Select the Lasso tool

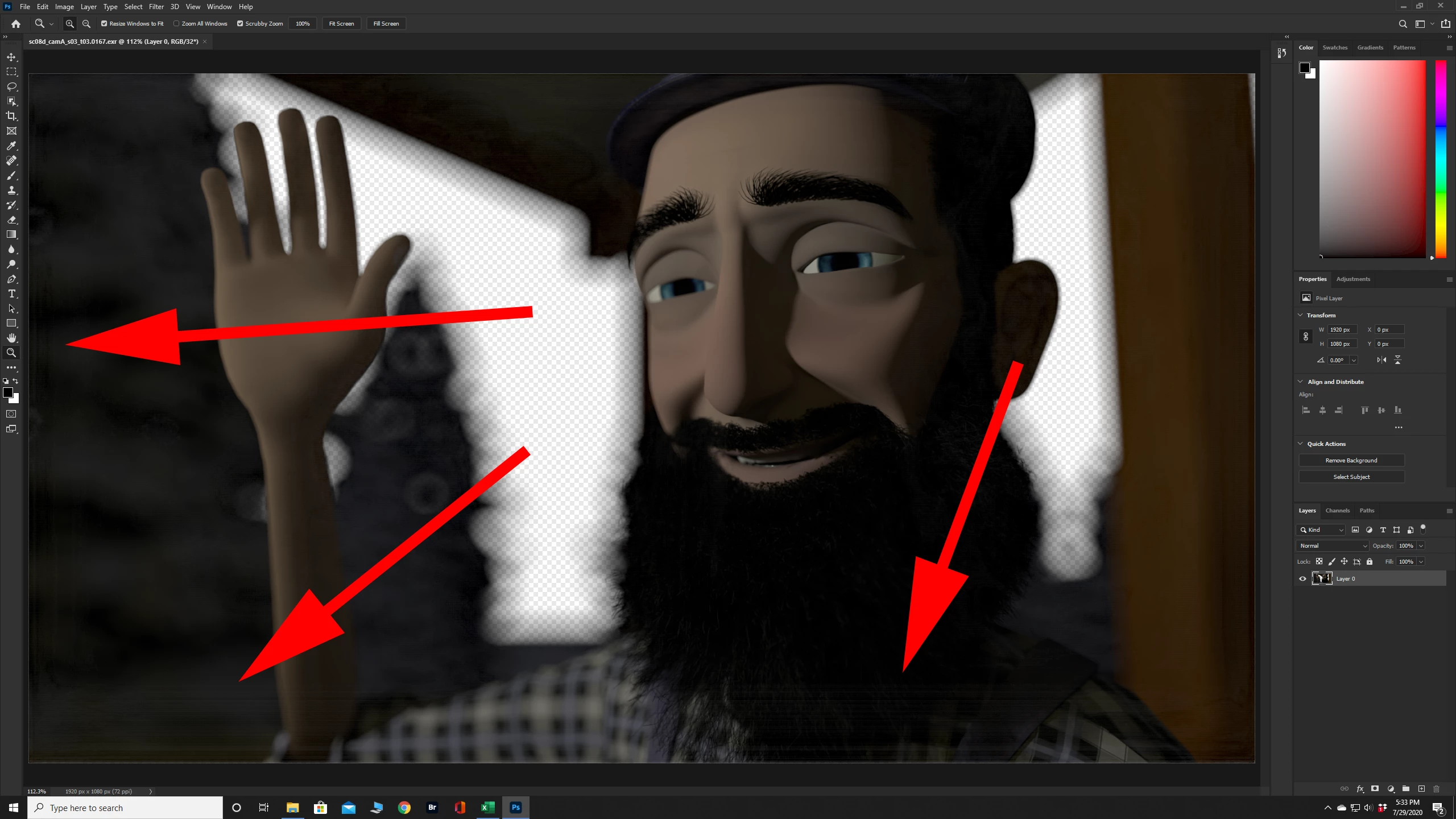11,86
